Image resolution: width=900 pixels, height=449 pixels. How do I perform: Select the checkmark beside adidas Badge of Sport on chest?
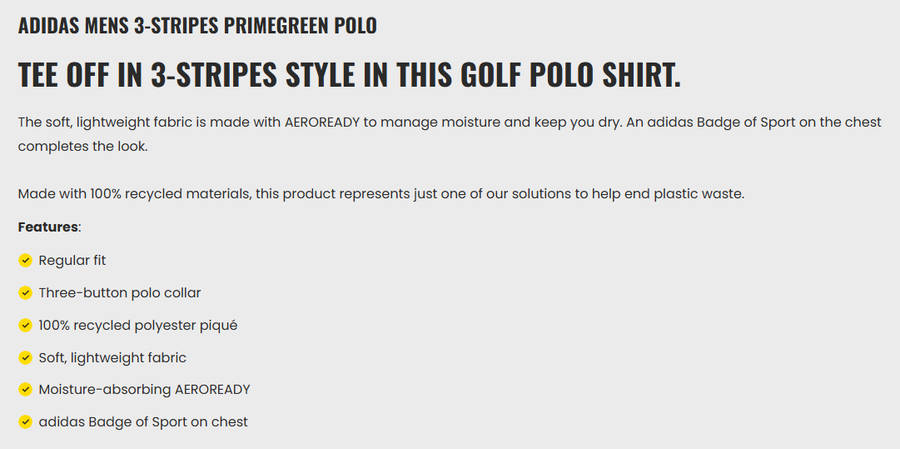(25, 422)
